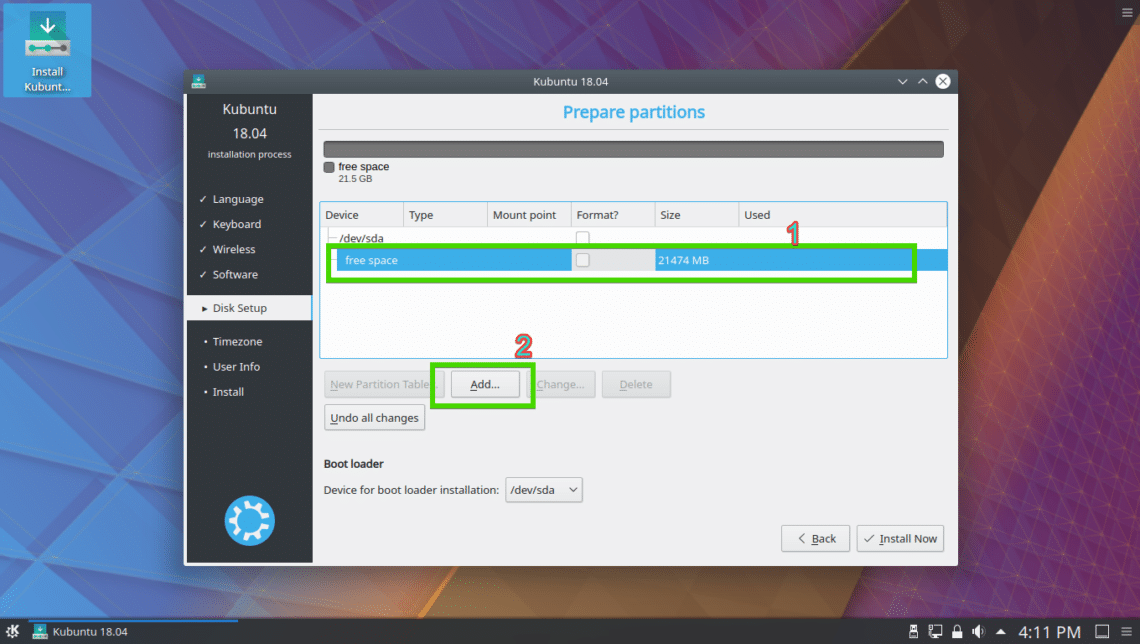Open the network connections tray icon
This screenshot has width=1140, height=644.
[x=935, y=632]
